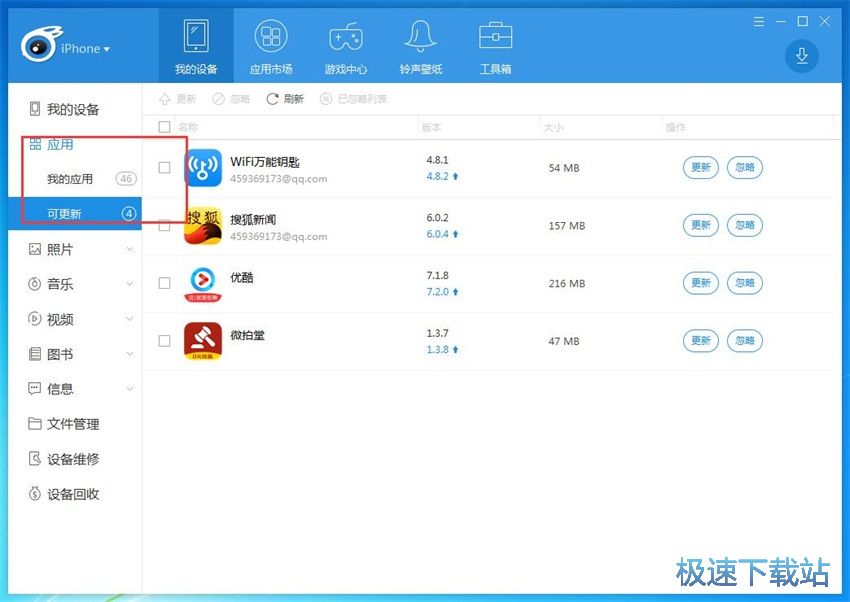Screen dimensions: 850x602
Task: Update 优酷 with 更新 button
Action: point(701,283)
